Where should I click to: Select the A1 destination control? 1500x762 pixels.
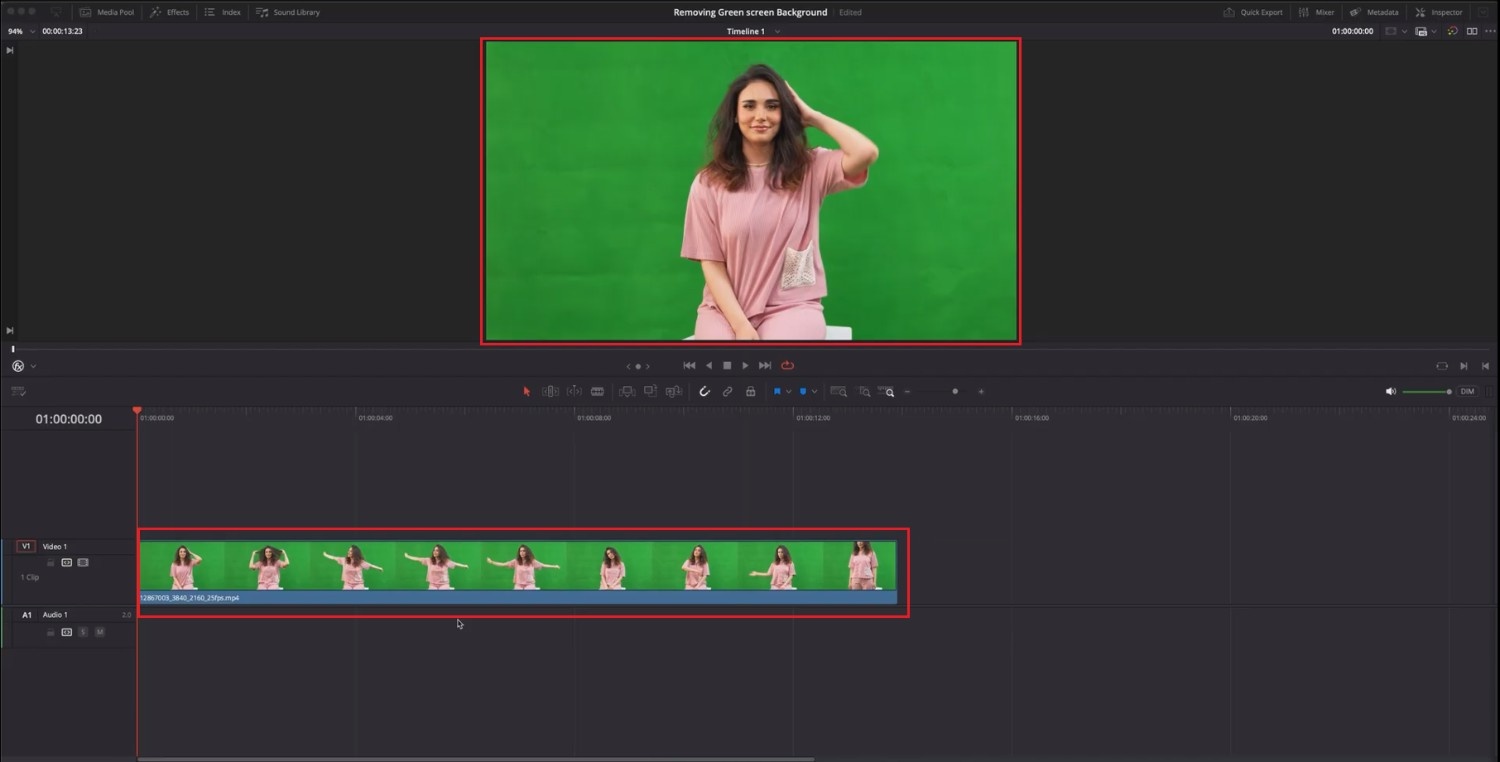pos(27,615)
